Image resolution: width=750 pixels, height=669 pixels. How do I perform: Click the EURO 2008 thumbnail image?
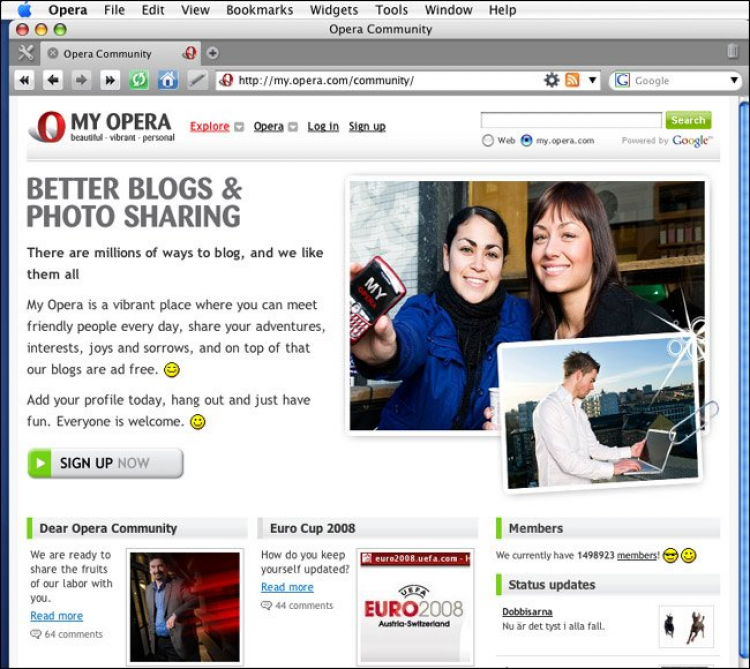tap(415, 606)
